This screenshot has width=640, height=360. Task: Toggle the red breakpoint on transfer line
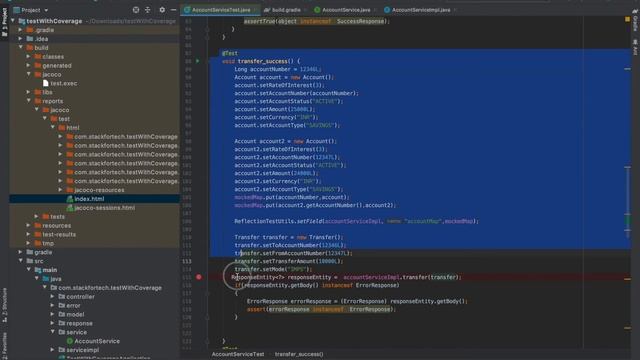point(199,277)
